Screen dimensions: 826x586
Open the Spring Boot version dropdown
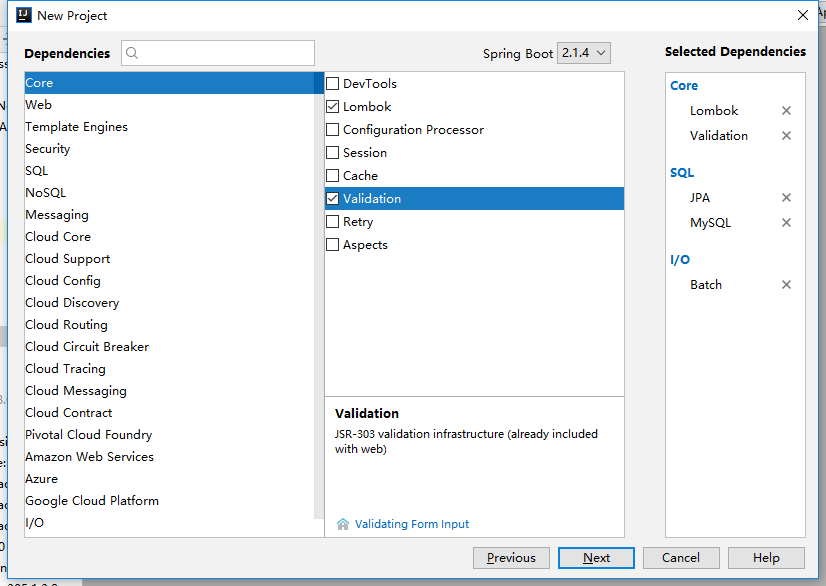pos(584,53)
